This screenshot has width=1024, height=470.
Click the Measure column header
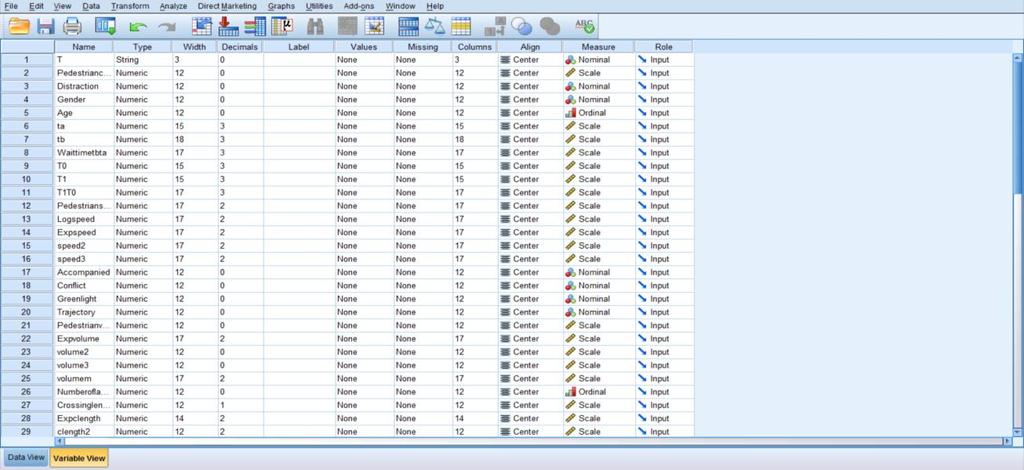(598, 47)
